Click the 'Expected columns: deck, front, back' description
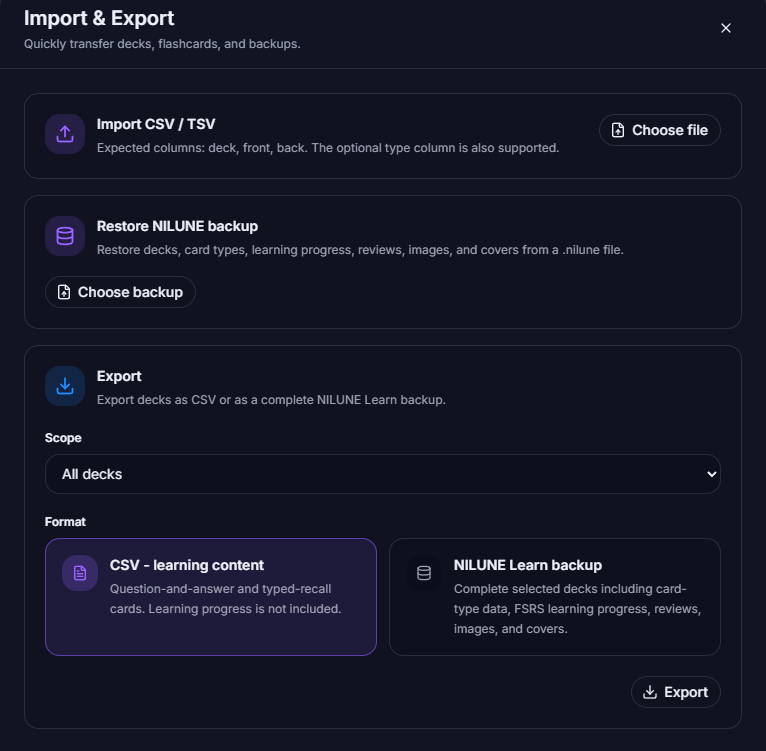 click(x=328, y=148)
